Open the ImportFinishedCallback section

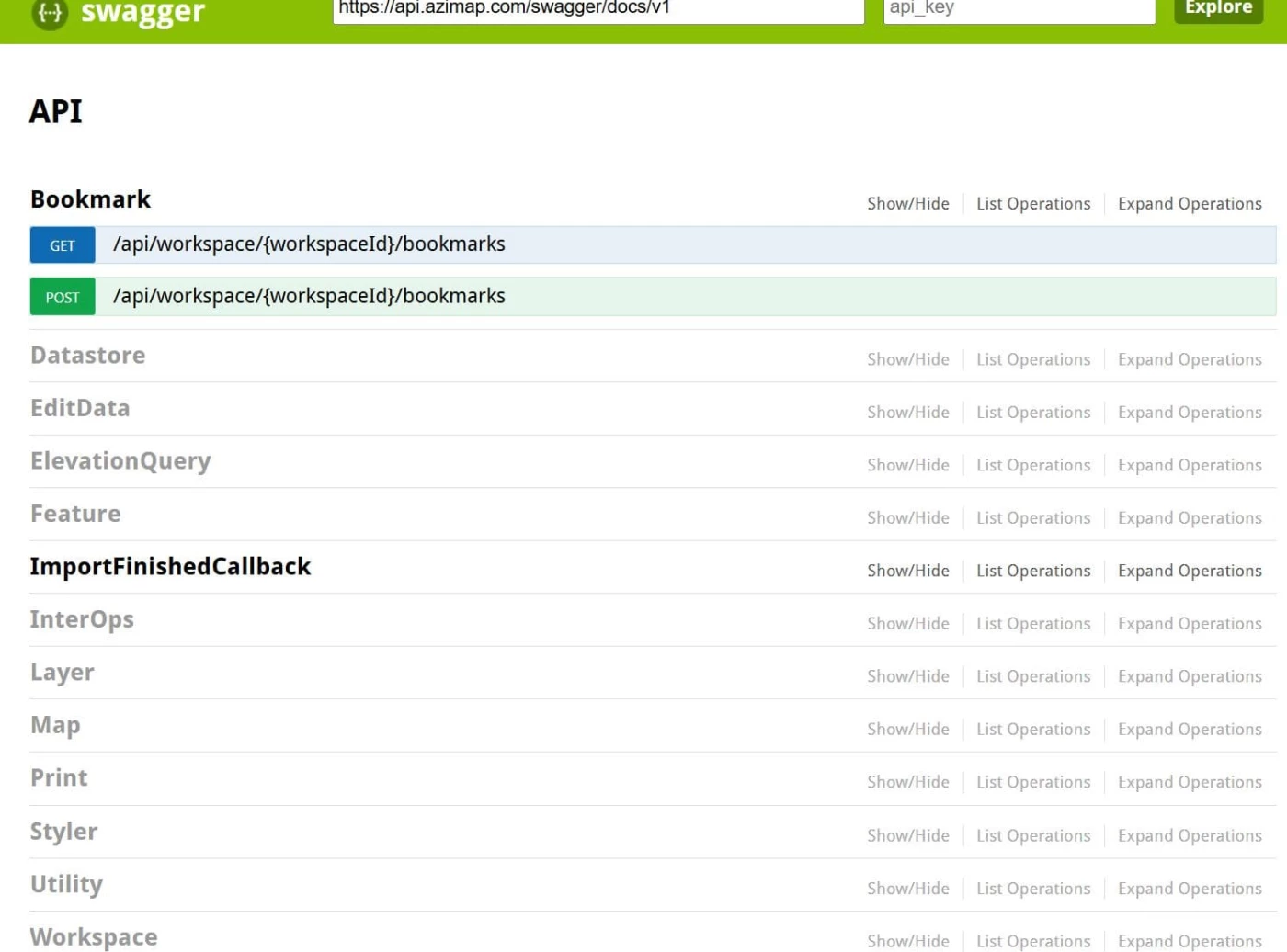[x=170, y=567]
